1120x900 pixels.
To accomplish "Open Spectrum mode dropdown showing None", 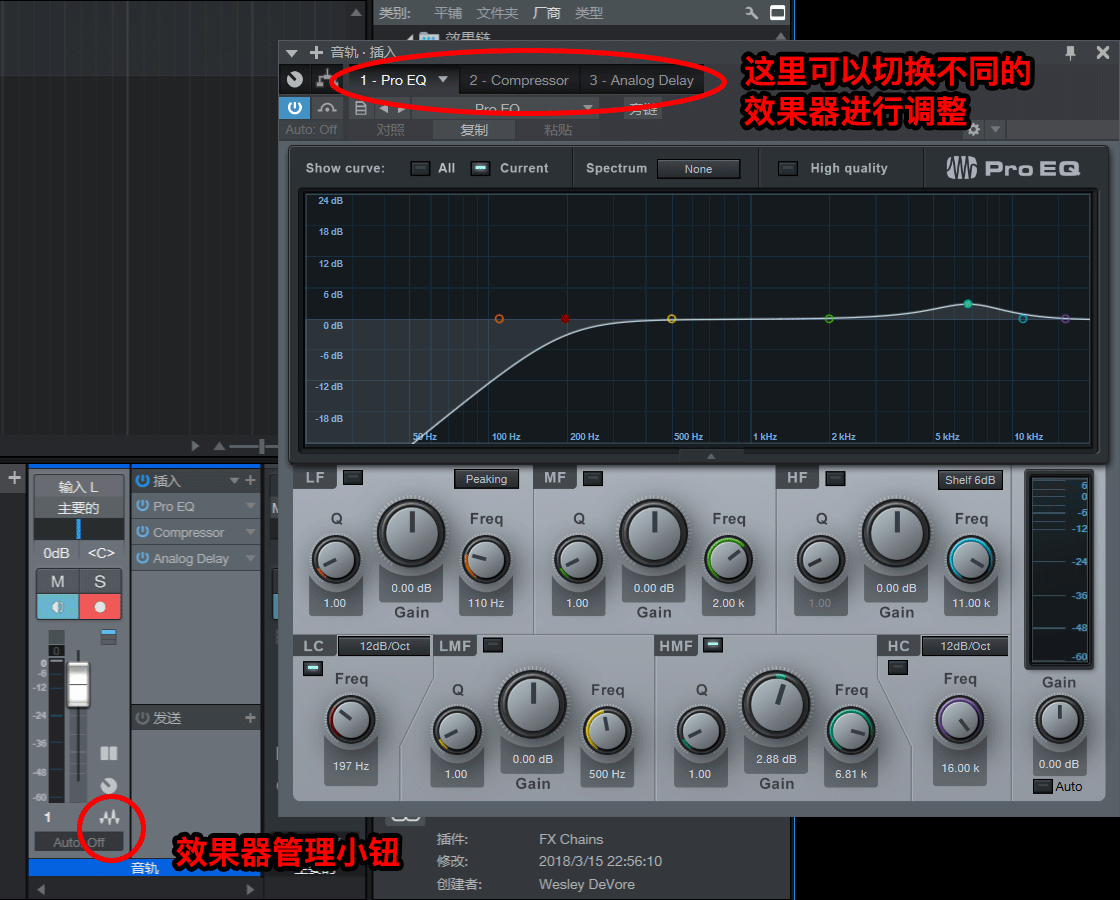I will coord(698,169).
